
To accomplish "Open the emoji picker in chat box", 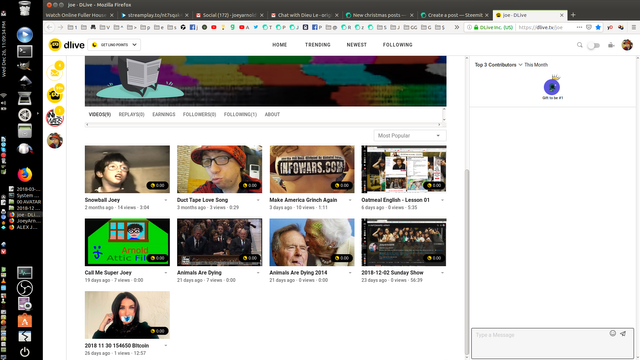I will (x=613, y=333).
